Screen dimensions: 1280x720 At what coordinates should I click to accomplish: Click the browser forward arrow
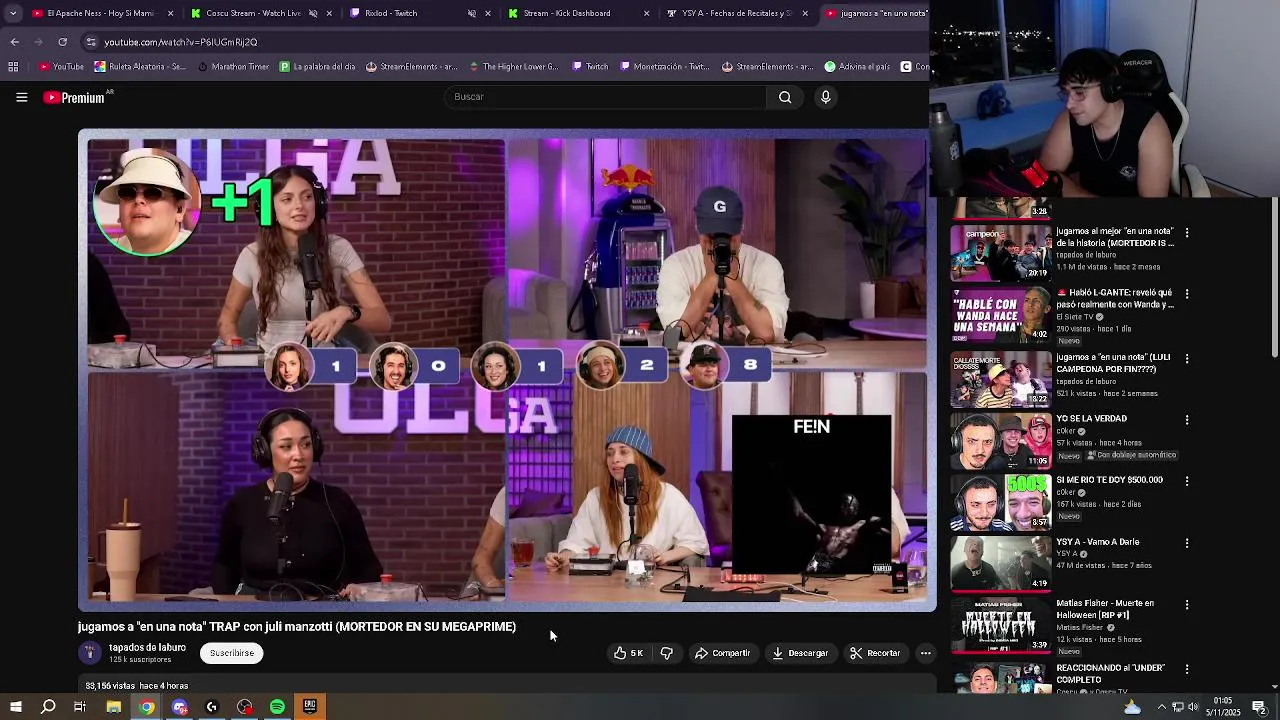(38, 42)
